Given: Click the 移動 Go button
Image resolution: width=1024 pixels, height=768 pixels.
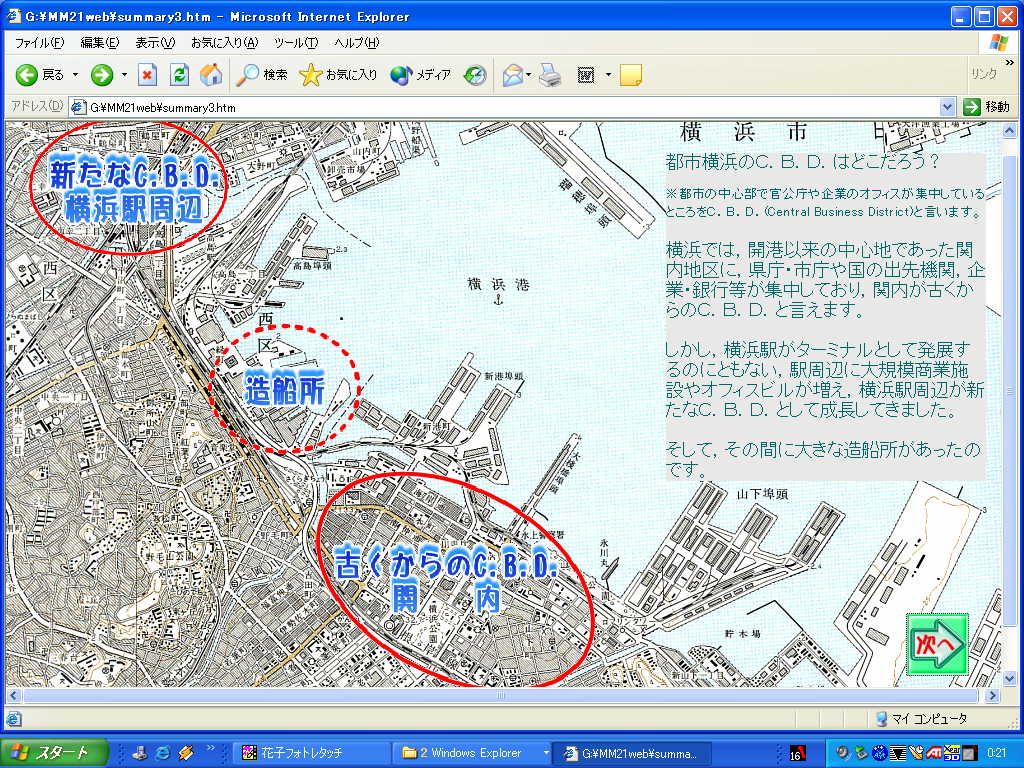Looking at the screenshot, I should point(987,107).
